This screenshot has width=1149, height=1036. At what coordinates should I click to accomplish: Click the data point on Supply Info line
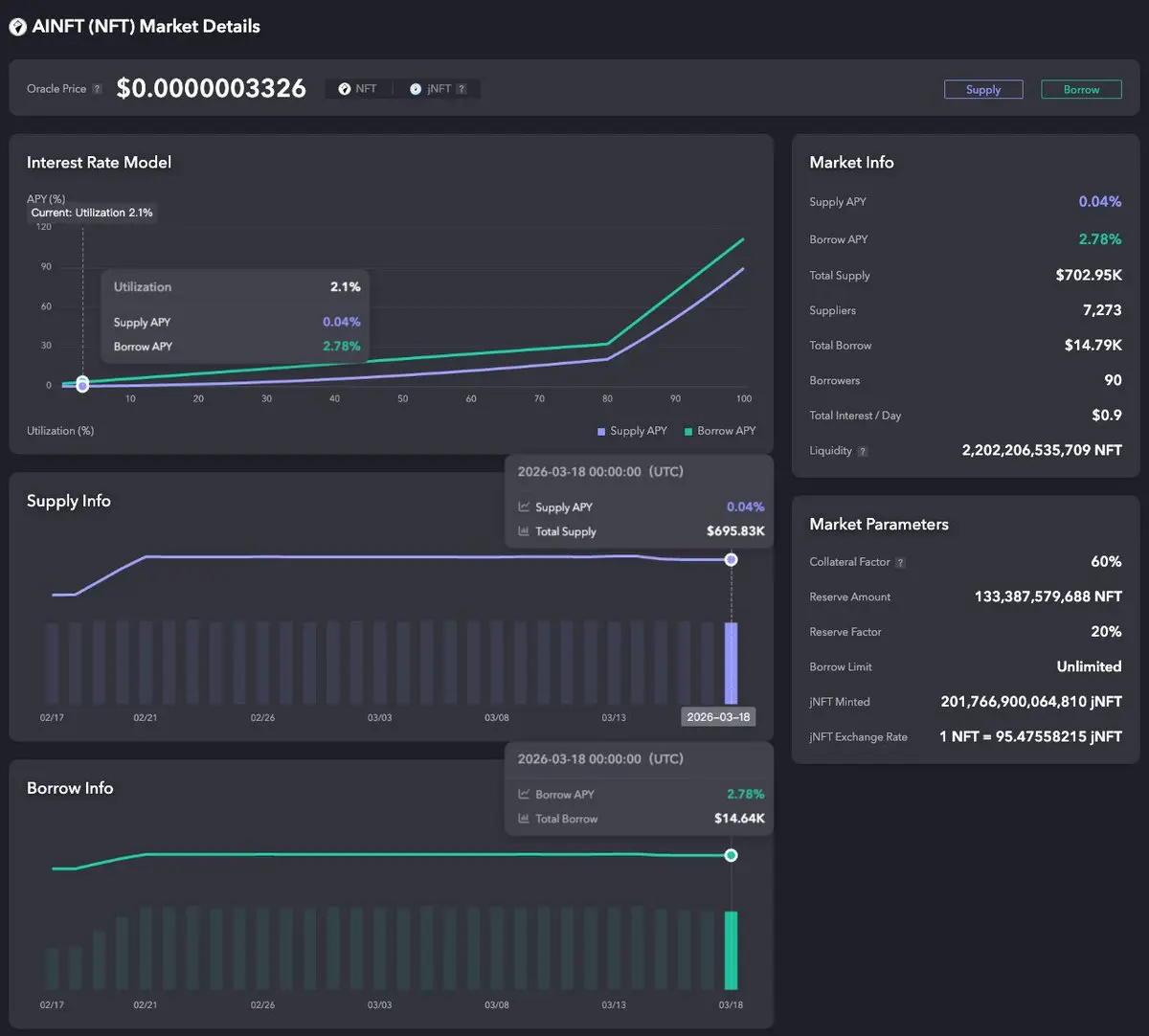coord(731,559)
